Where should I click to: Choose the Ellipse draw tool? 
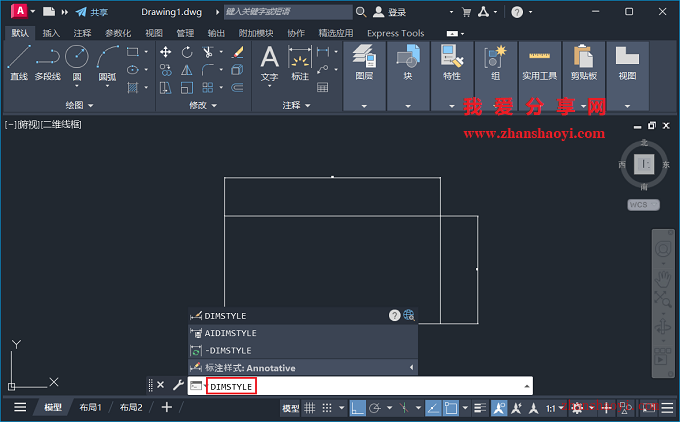[133, 70]
